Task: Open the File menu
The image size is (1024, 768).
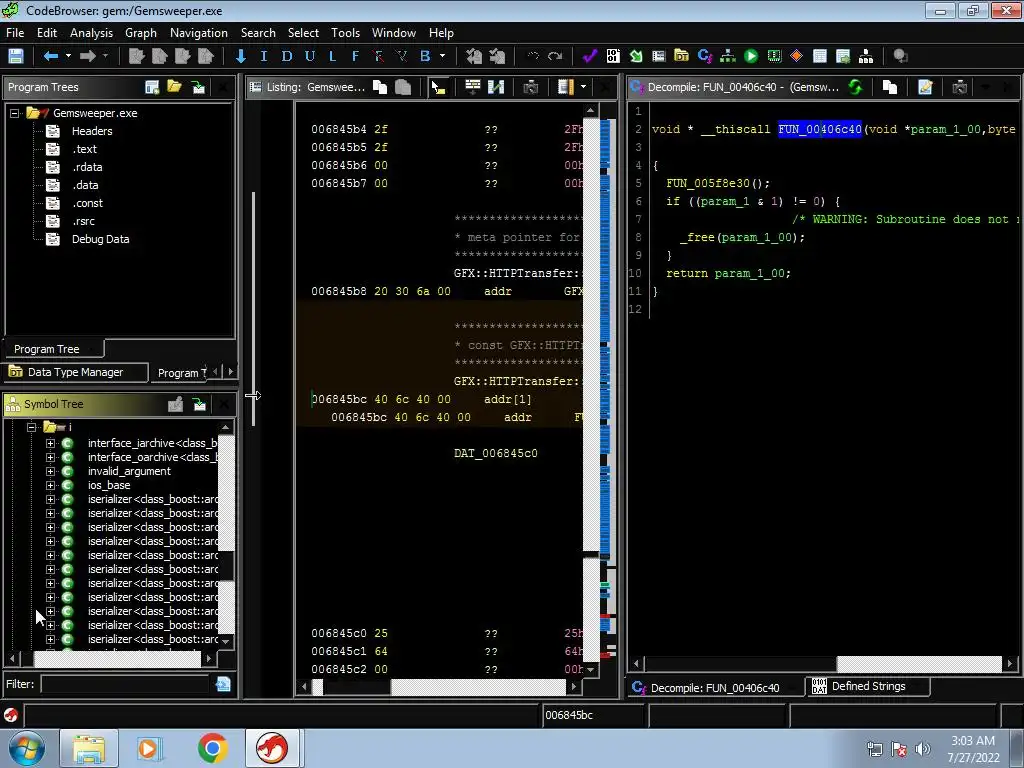Action: [15, 33]
